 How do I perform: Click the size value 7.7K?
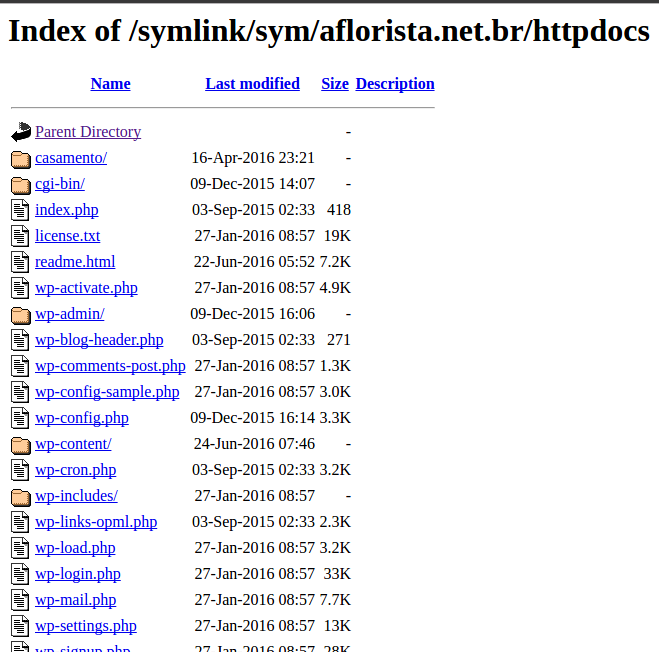[x=335, y=600]
